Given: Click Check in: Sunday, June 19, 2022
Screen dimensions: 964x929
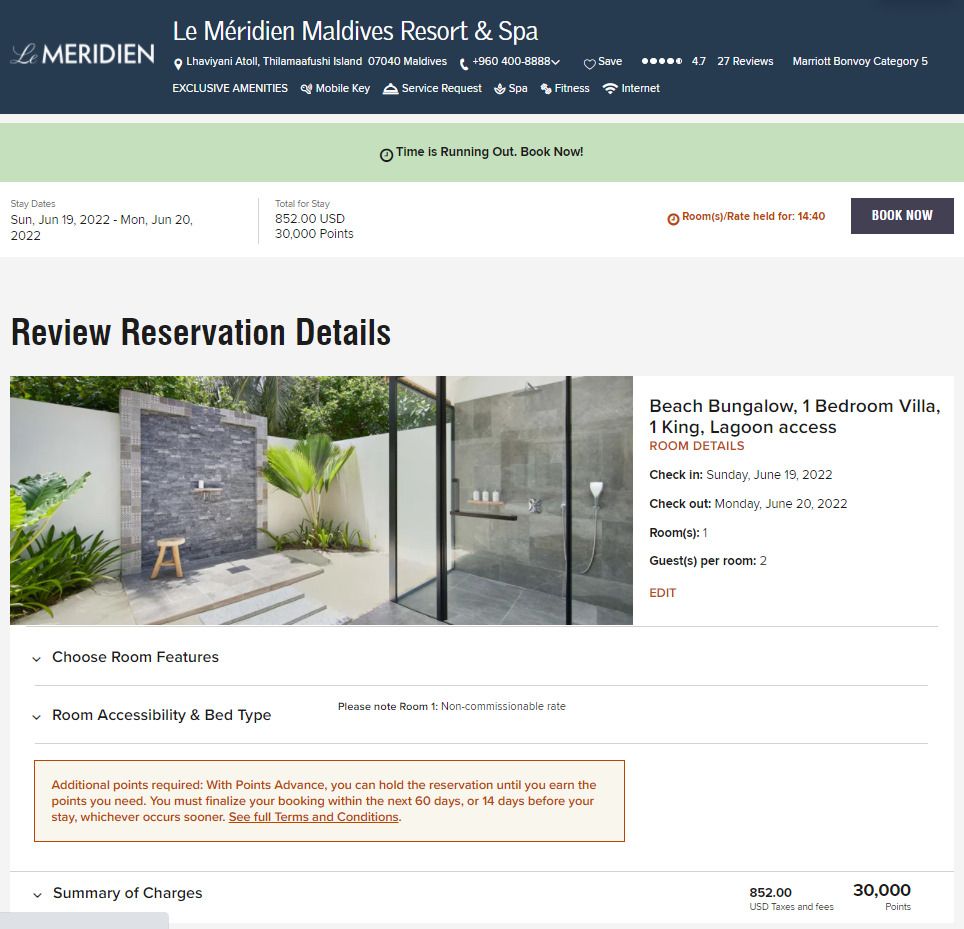Looking at the screenshot, I should pos(741,475).
